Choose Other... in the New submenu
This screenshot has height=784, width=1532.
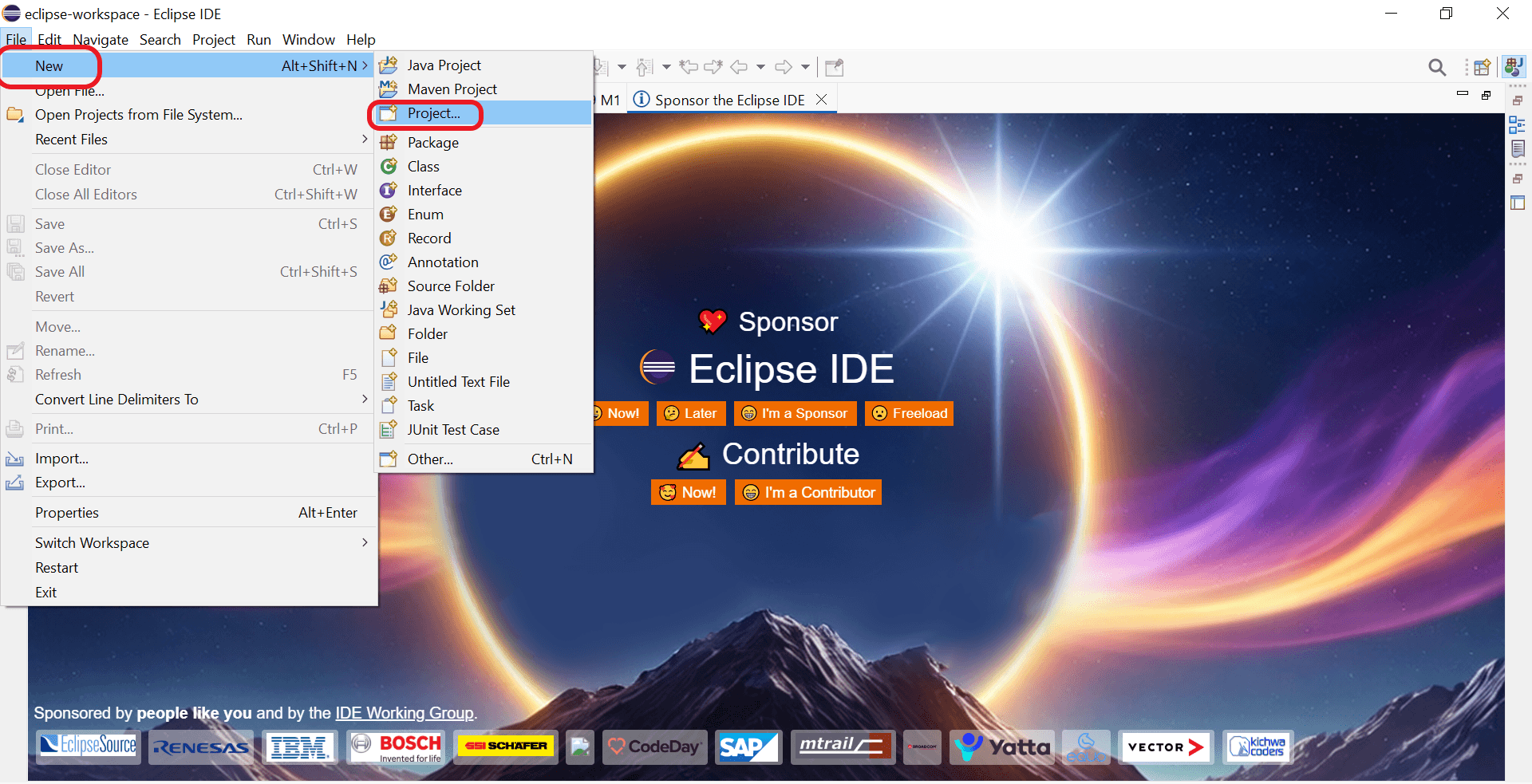tap(484, 459)
